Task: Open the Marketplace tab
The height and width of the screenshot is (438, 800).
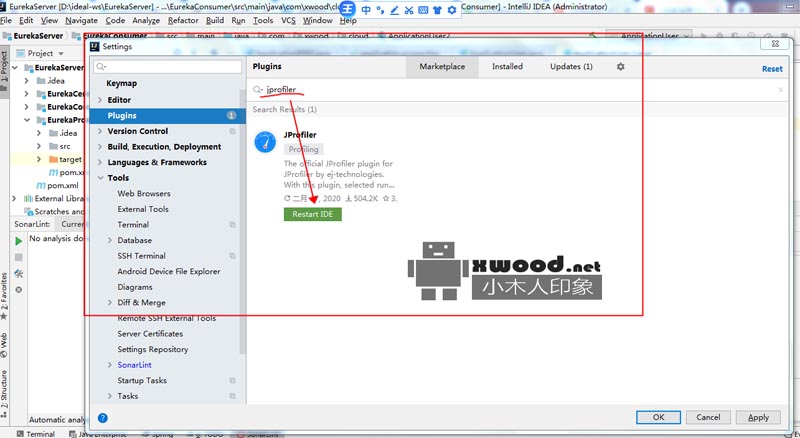Action: [x=442, y=66]
